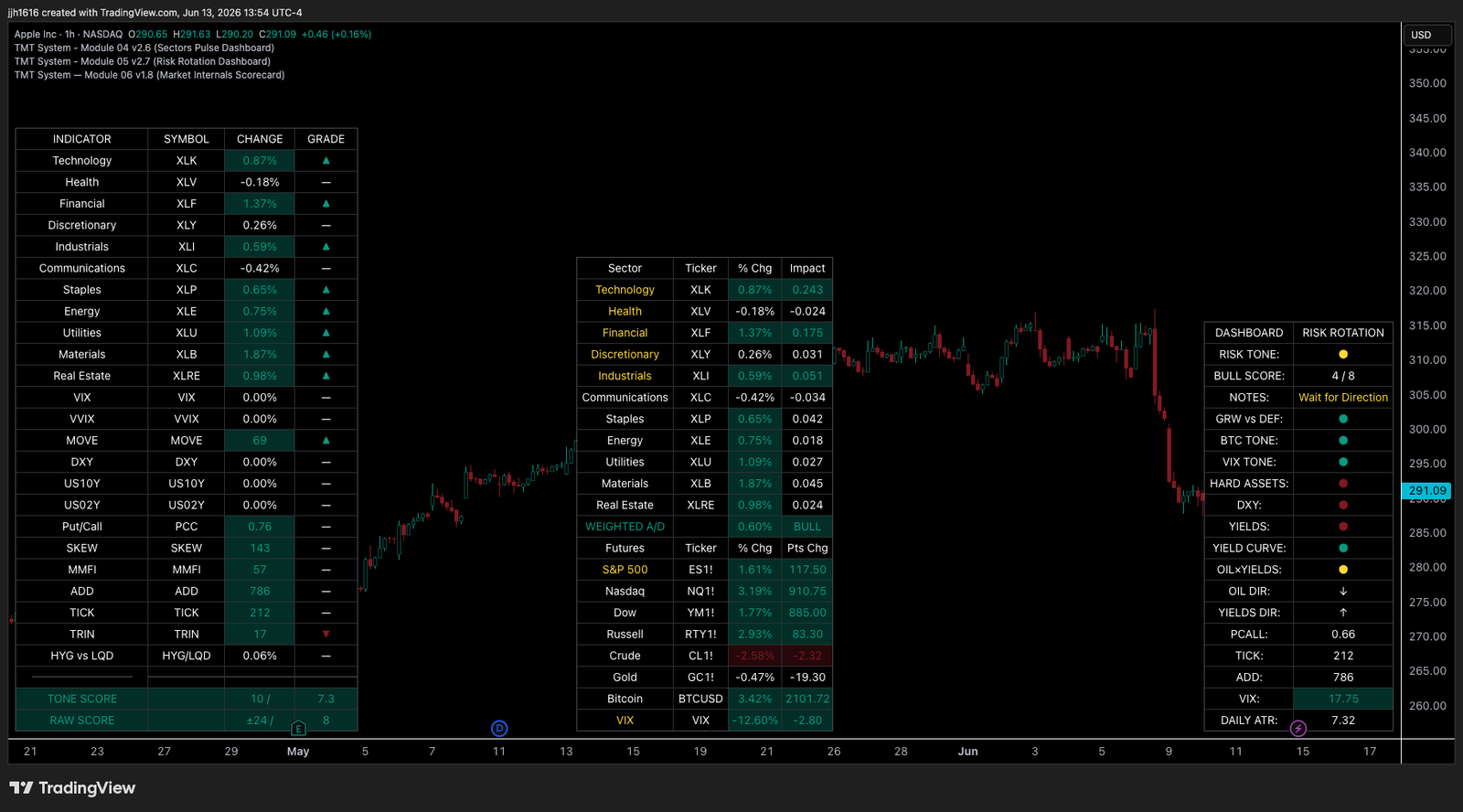Viewport: 1463px width, 812px height.
Task: Click the BULL SCORE value 4 / 8
Action: 1343,376
